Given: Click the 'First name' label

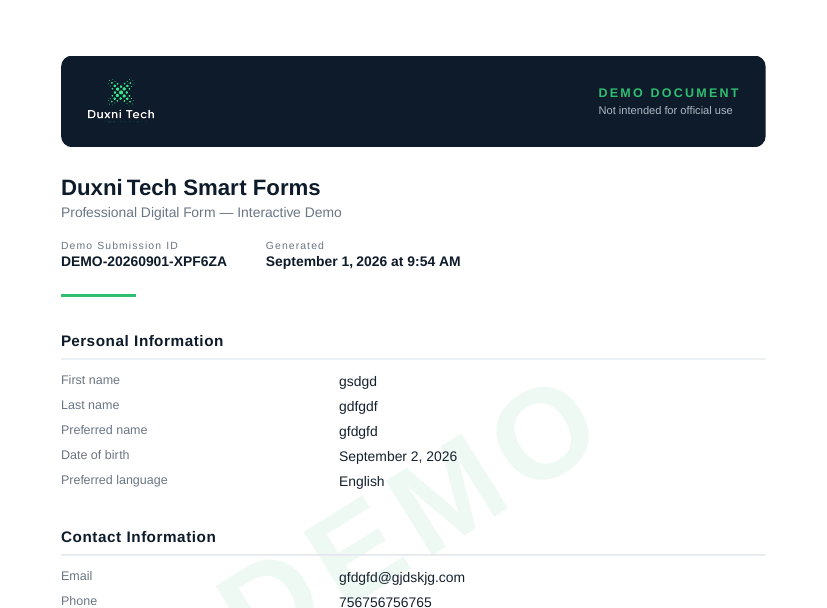Looking at the screenshot, I should click(90, 380).
